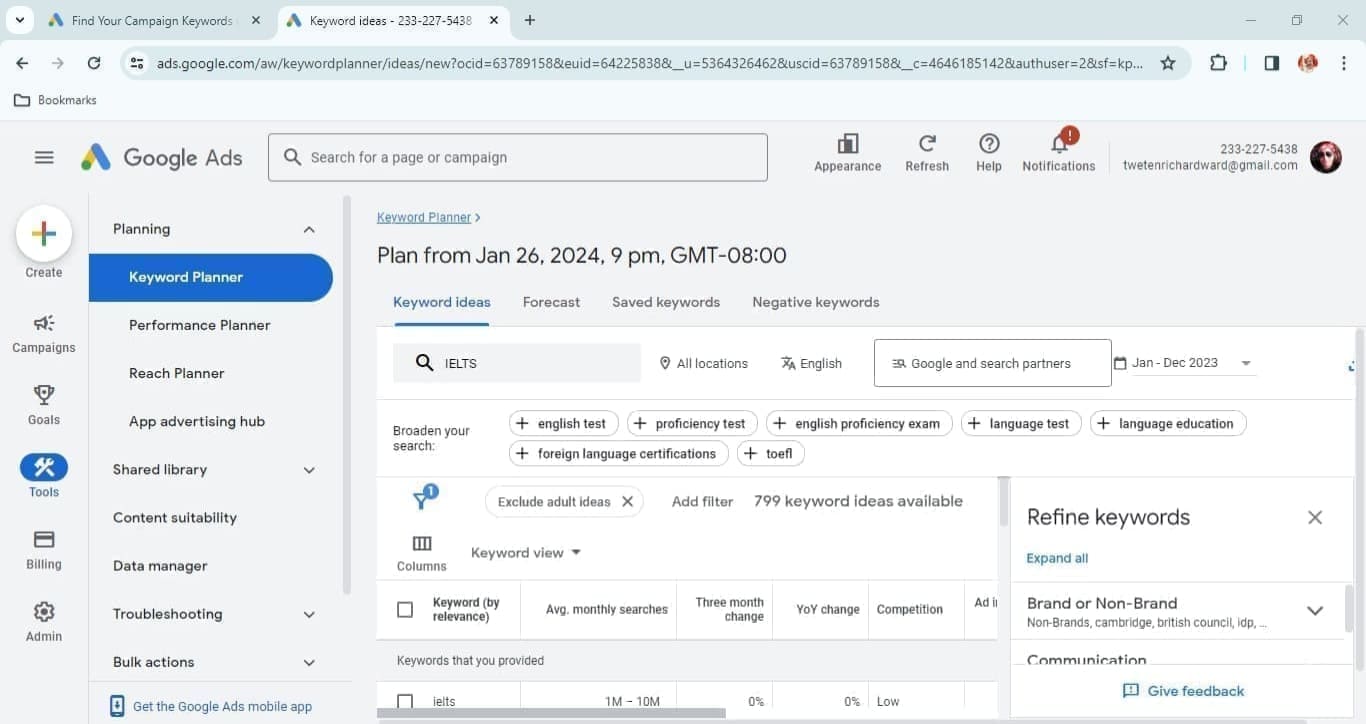Screen dimensions: 1366x724
Task: Open the Saved keywords tab
Action: [x=666, y=302]
